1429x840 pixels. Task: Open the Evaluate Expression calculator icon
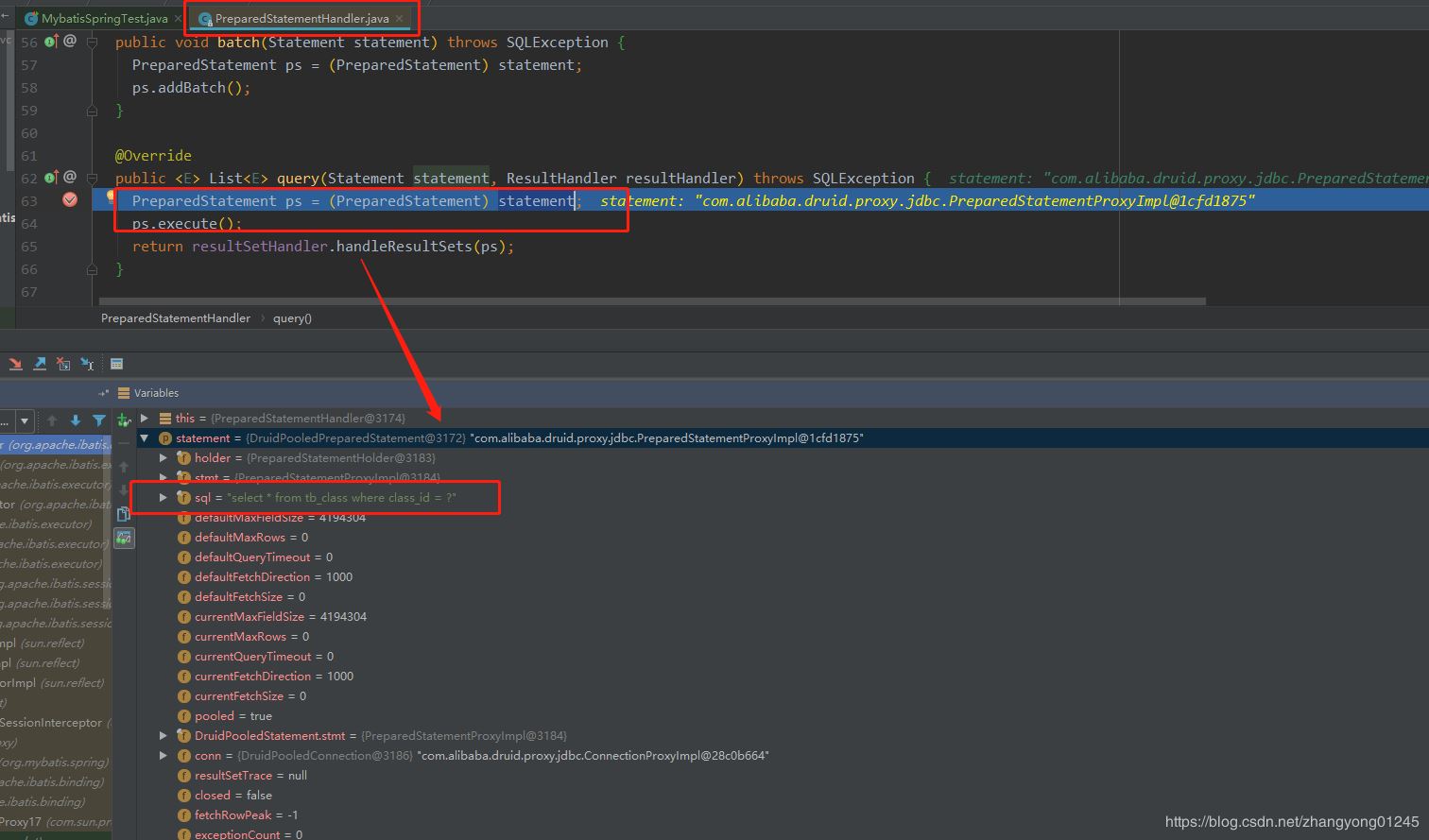[x=117, y=364]
